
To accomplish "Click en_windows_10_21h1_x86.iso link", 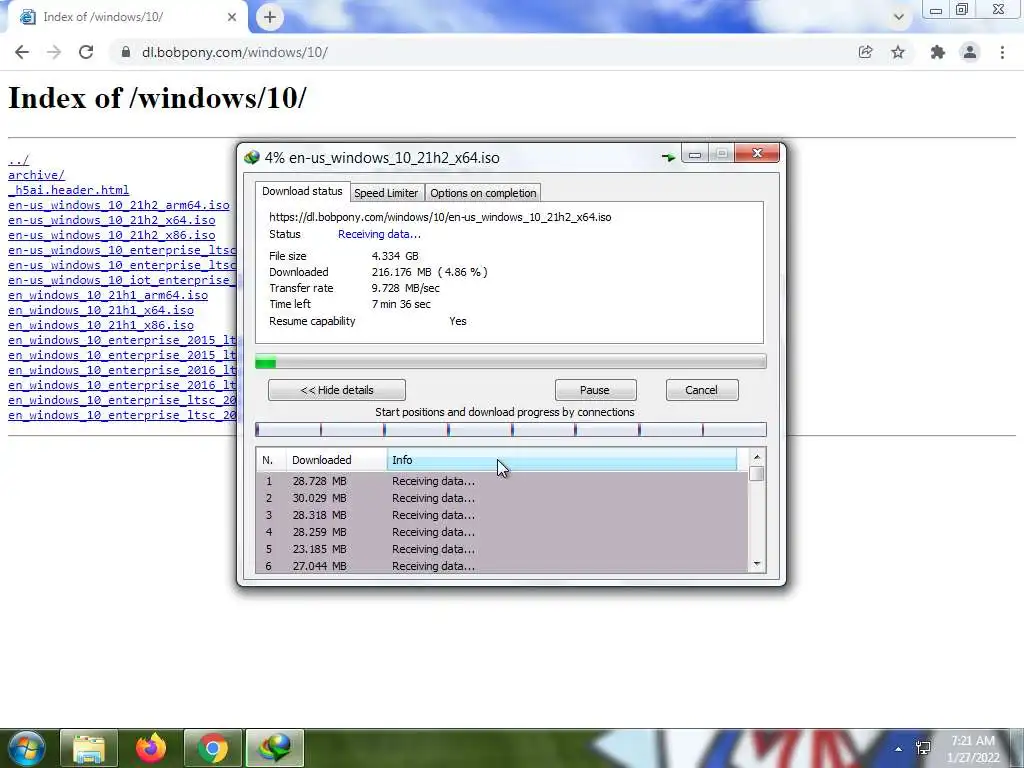I will [x=101, y=325].
